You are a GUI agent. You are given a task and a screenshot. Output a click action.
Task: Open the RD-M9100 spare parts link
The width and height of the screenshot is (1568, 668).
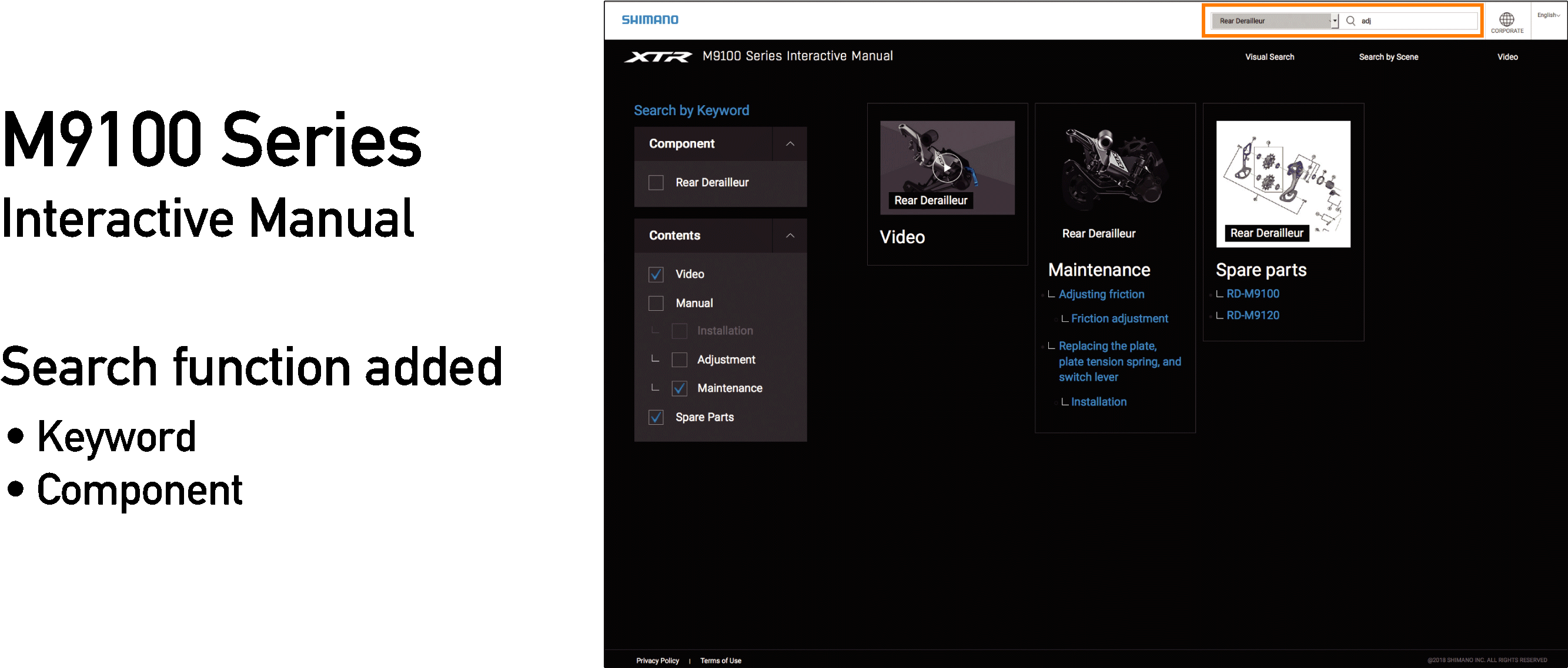[x=1252, y=293]
